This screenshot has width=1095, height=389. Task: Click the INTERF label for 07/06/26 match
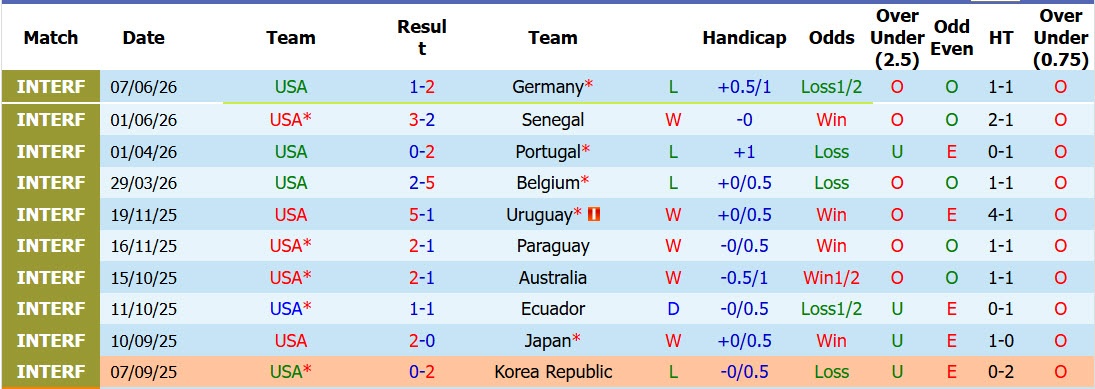51,87
